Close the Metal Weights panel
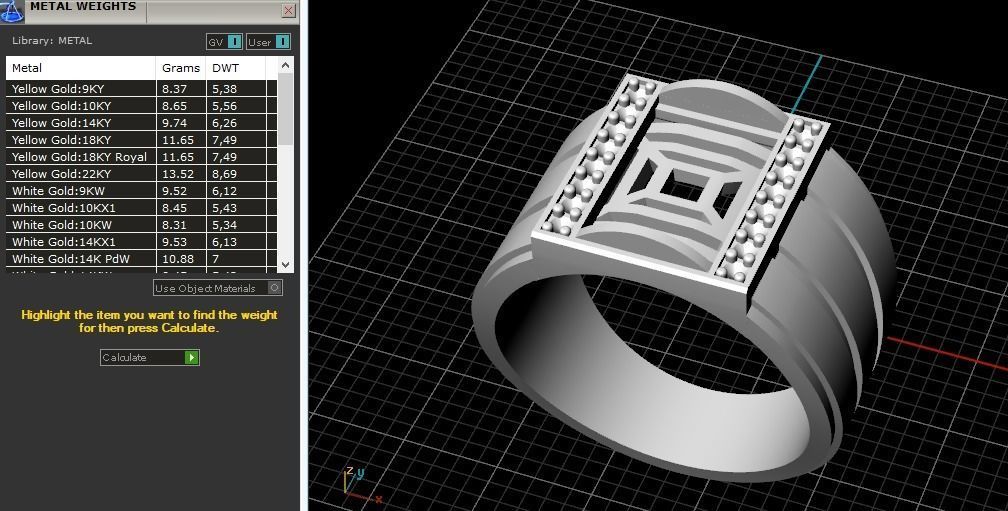 [x=289, y=10]
